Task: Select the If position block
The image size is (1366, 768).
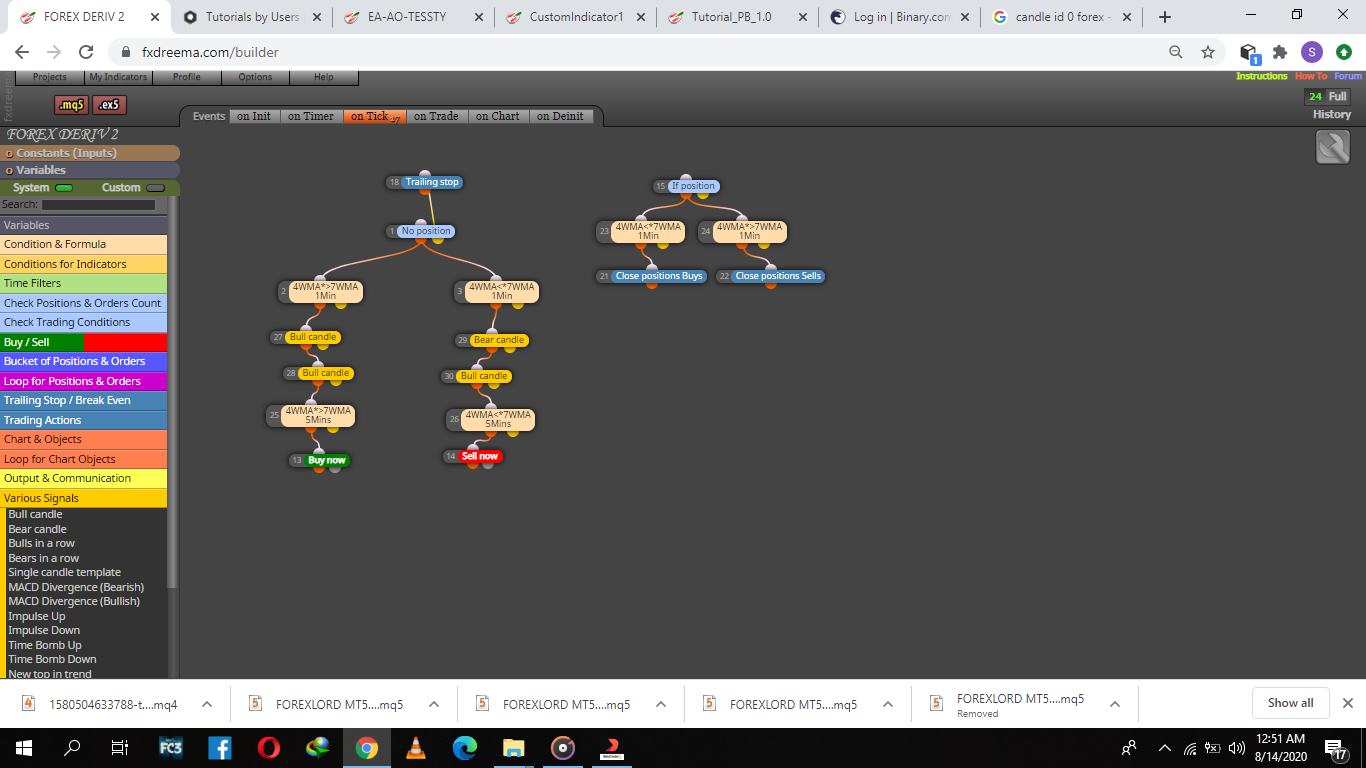Action: coord(693,186)
